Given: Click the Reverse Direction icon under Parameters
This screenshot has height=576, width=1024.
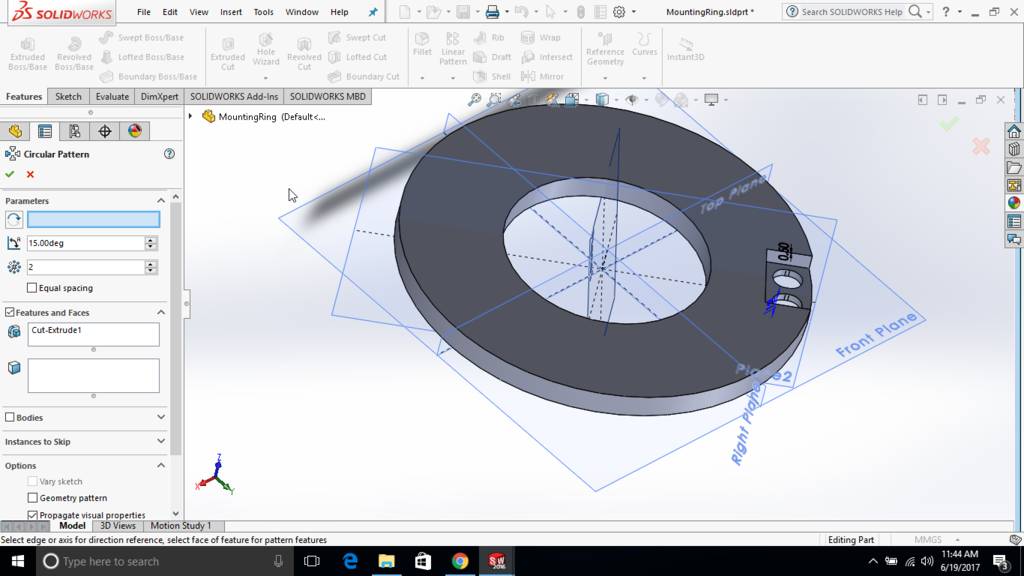Looking at the screenshot, I should point(14,220).
